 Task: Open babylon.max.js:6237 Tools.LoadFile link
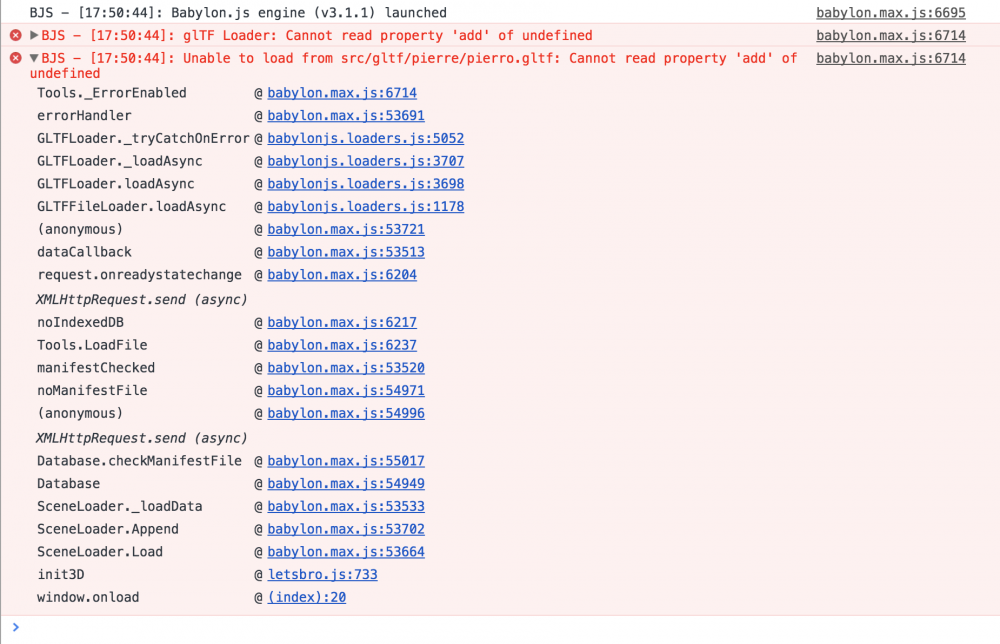click(x=342, y=345)
